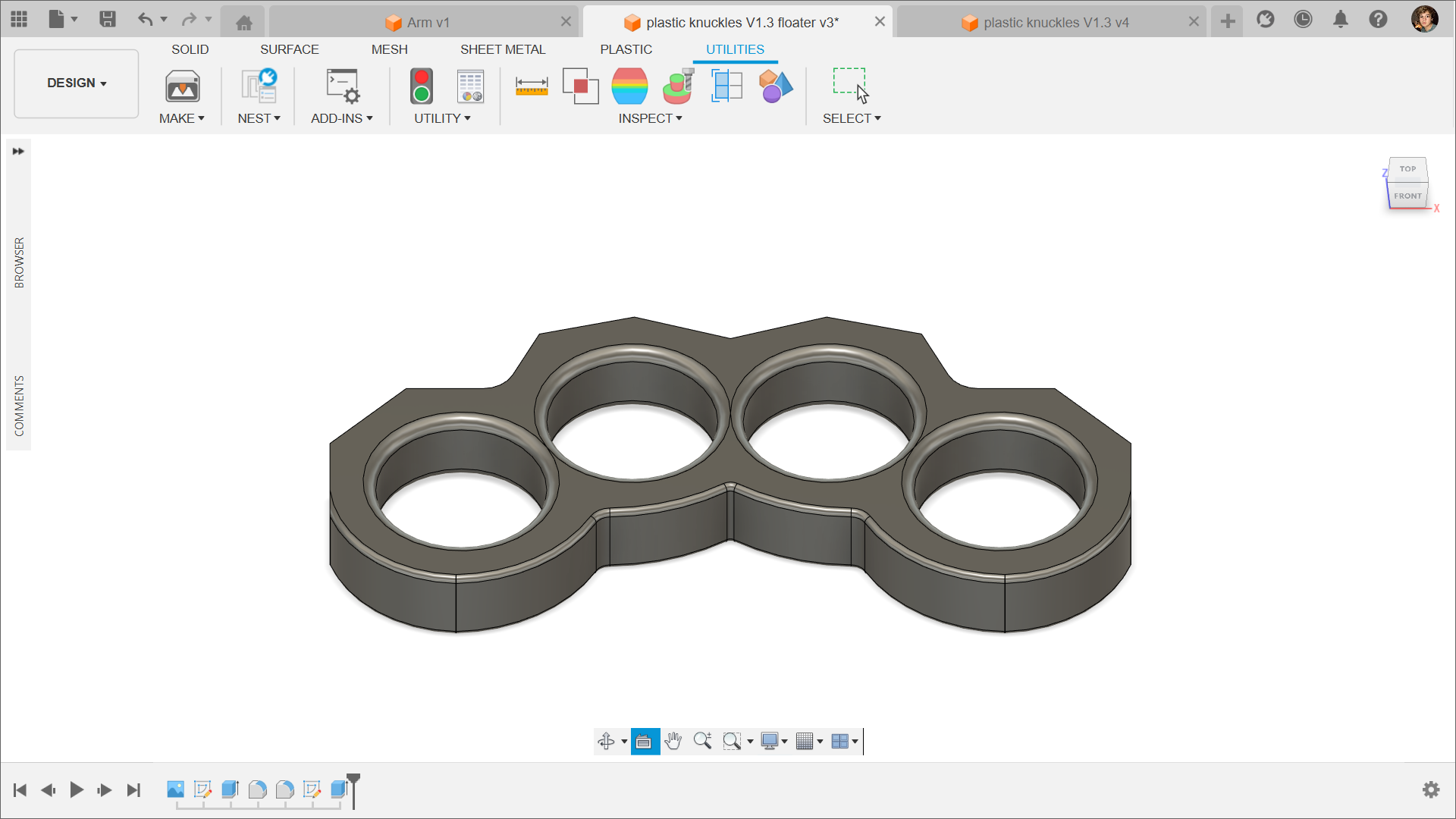Image resolution: width=1456 pixels, height=819 pixels.
Task: Open the DESIGN workspace dropdown
Action: (75, 83)
